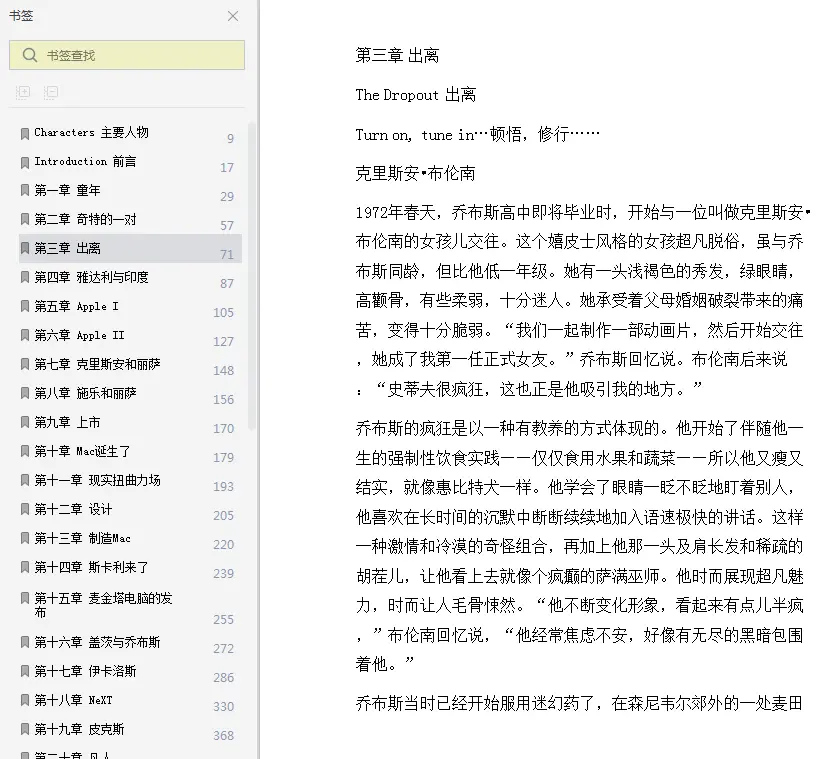Open 第七章 克里斯安和丽萨
The height and width of the screenshot is (759, 826).
tap(97, 364)
